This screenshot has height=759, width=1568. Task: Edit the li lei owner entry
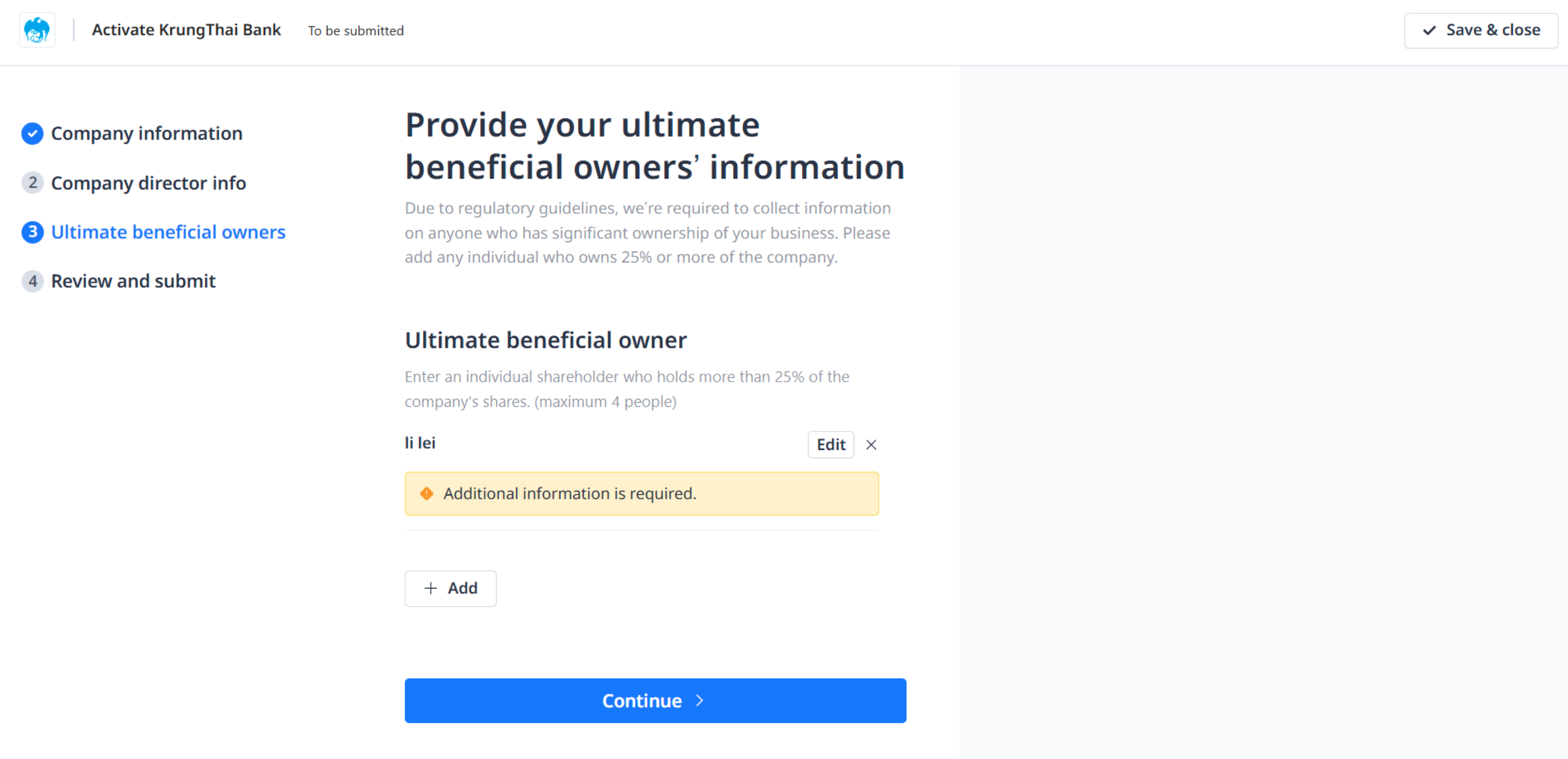click(x=830, y=445)
